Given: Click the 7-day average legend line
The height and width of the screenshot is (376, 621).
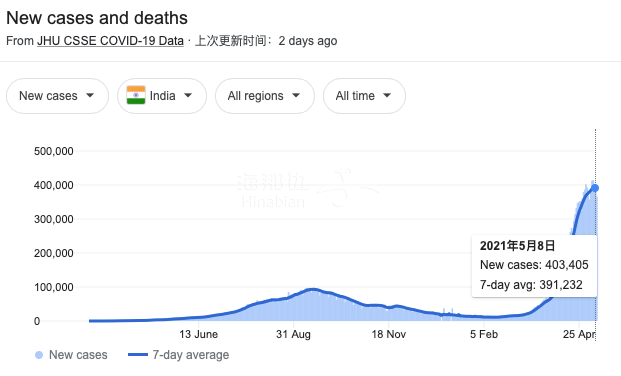Looking at the screenshot, I should pyautogui.click(x=138, y=355).
